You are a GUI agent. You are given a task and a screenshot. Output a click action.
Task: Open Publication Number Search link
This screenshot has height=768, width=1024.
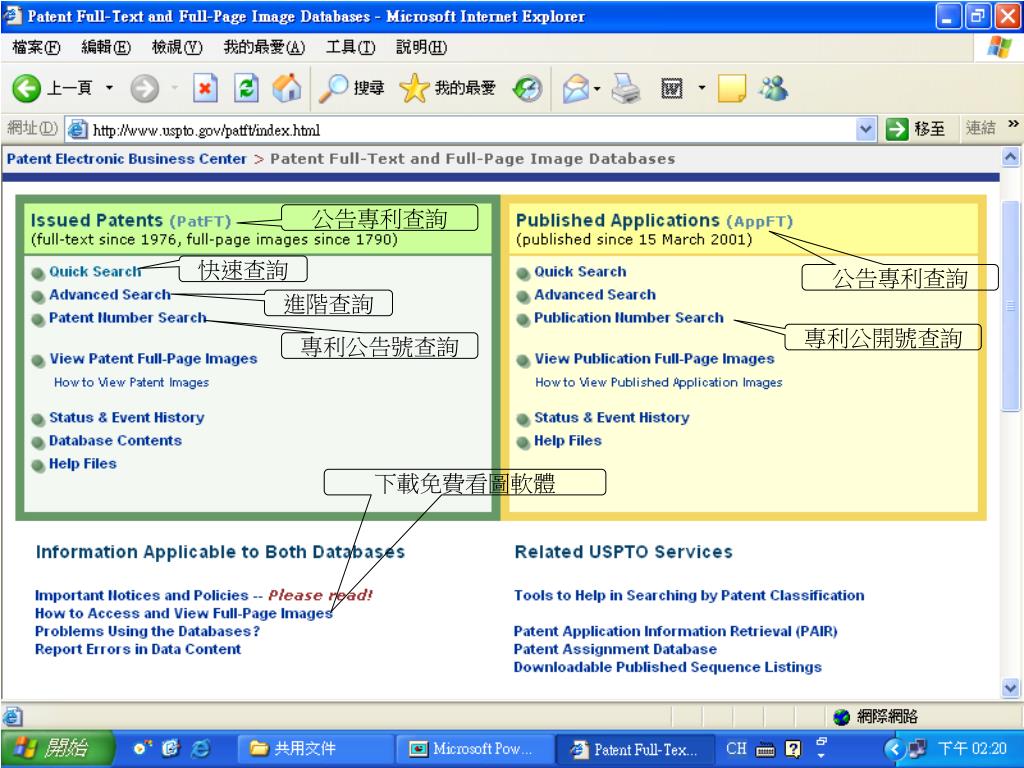629,317
